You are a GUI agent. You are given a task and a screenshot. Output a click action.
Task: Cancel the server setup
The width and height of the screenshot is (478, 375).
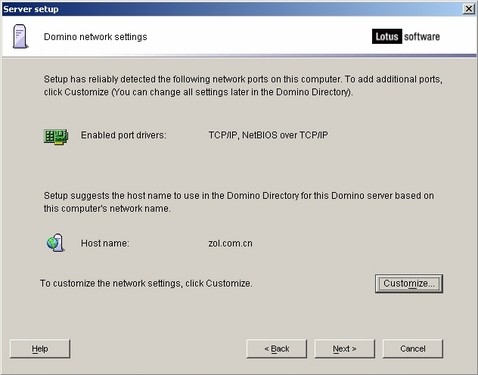[412, 349]
